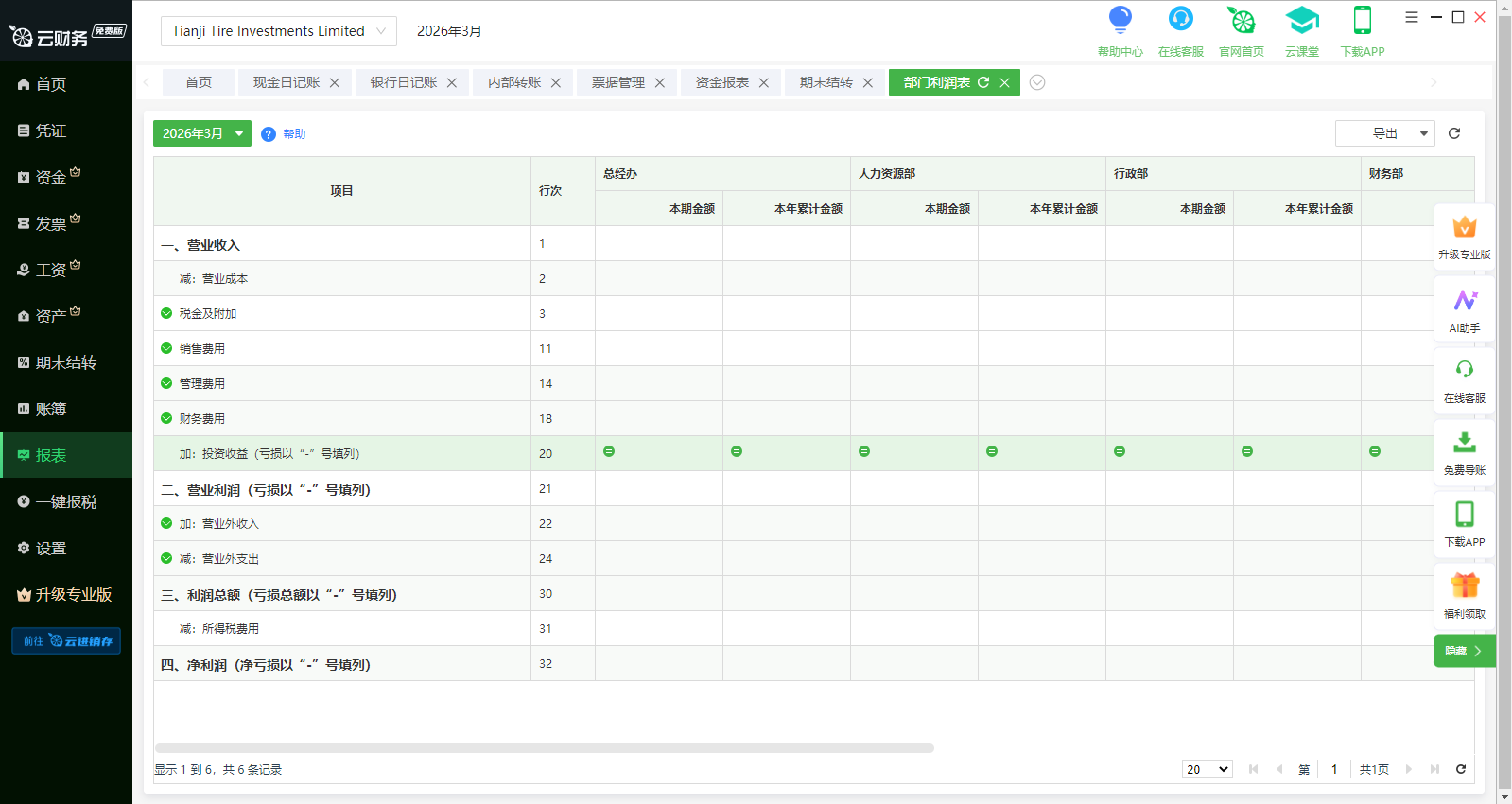Open 期末结转 in the left sidebar
1512x804 pixels.
pos(65,362)
